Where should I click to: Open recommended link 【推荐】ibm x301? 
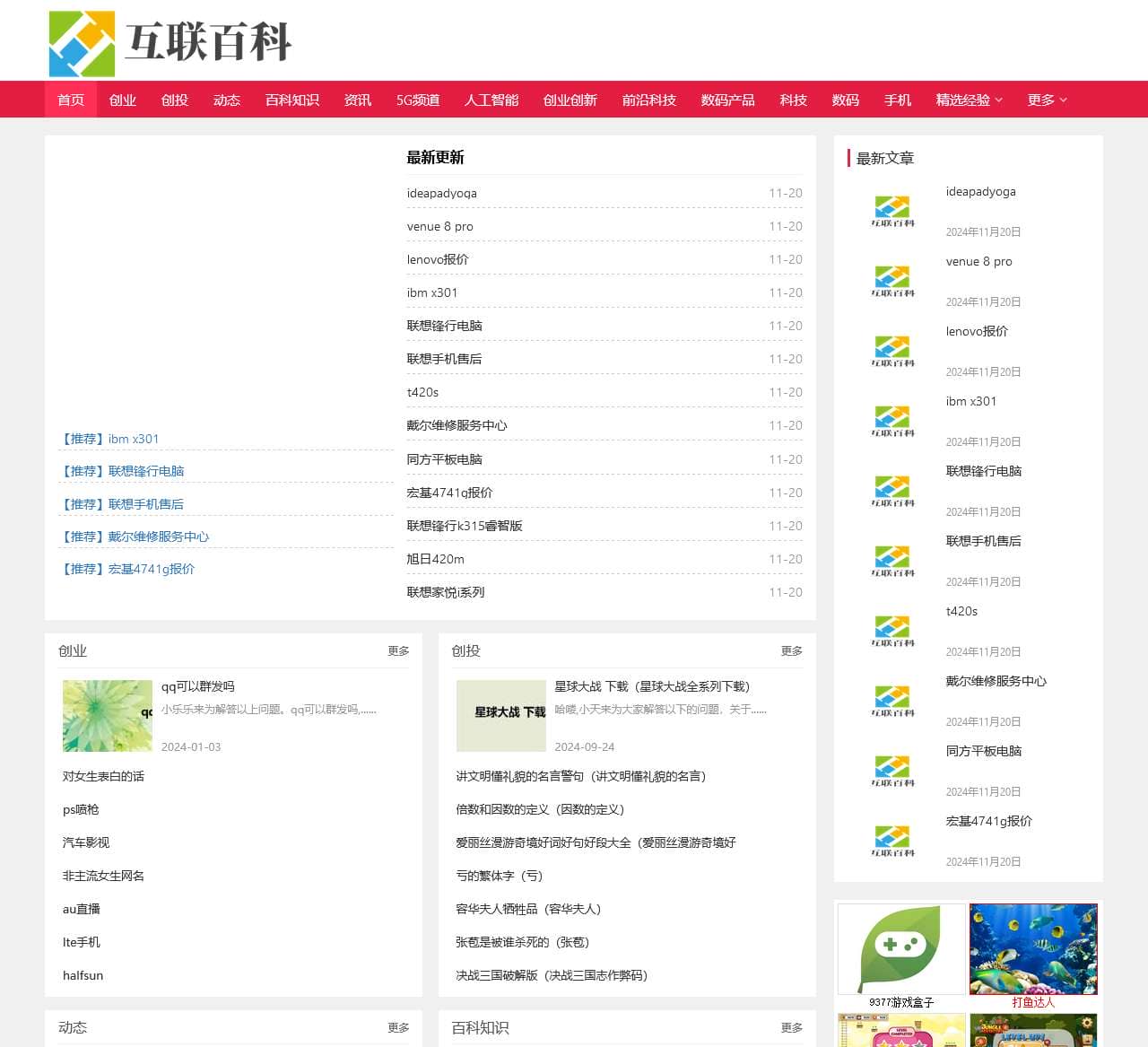109,439
